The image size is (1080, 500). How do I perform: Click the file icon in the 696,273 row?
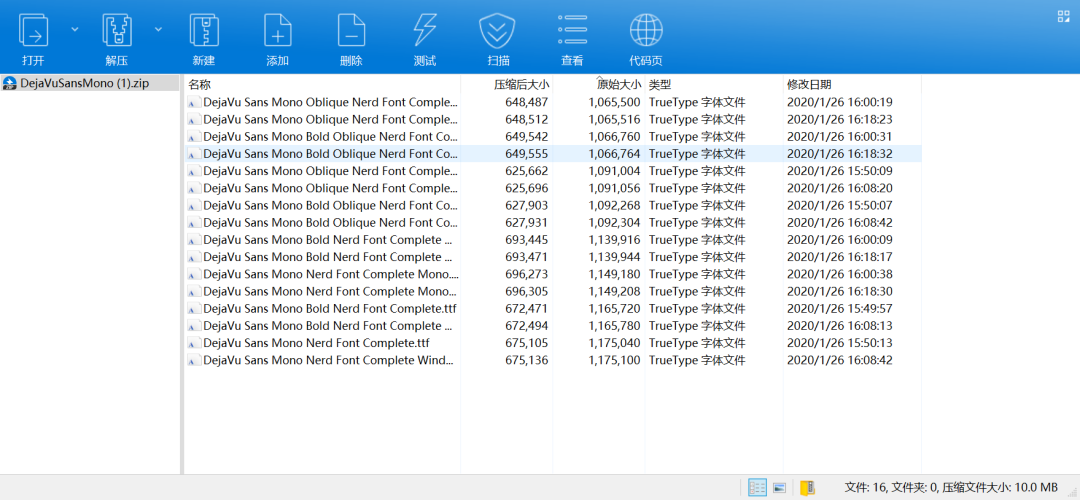(194, 275)
